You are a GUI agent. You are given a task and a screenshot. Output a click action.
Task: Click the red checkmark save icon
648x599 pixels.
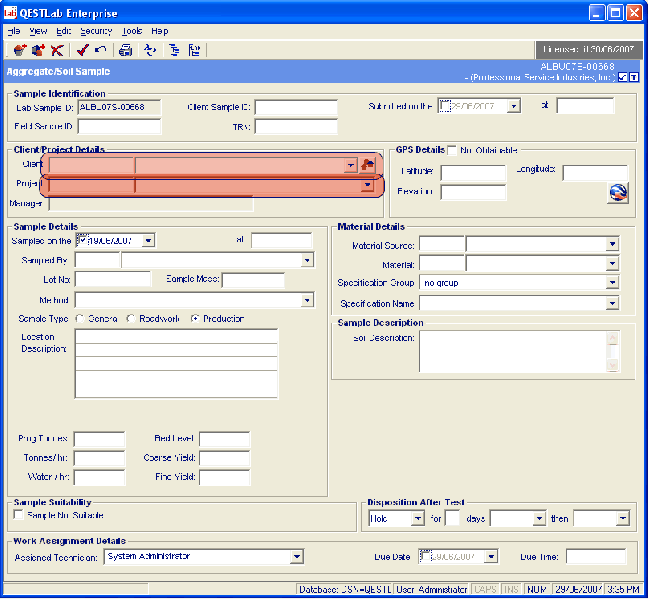[82, 50]
